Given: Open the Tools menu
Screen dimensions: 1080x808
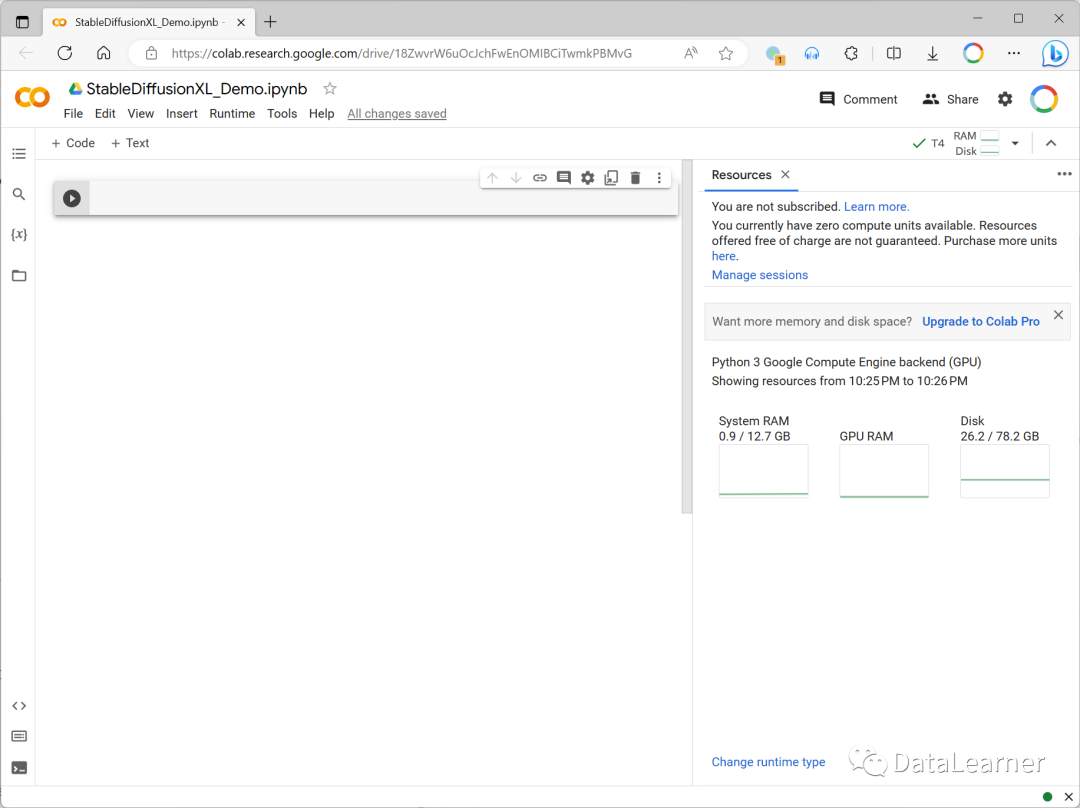Looking at the screenshot, I should pyautogui.click(x=282, y=114).
